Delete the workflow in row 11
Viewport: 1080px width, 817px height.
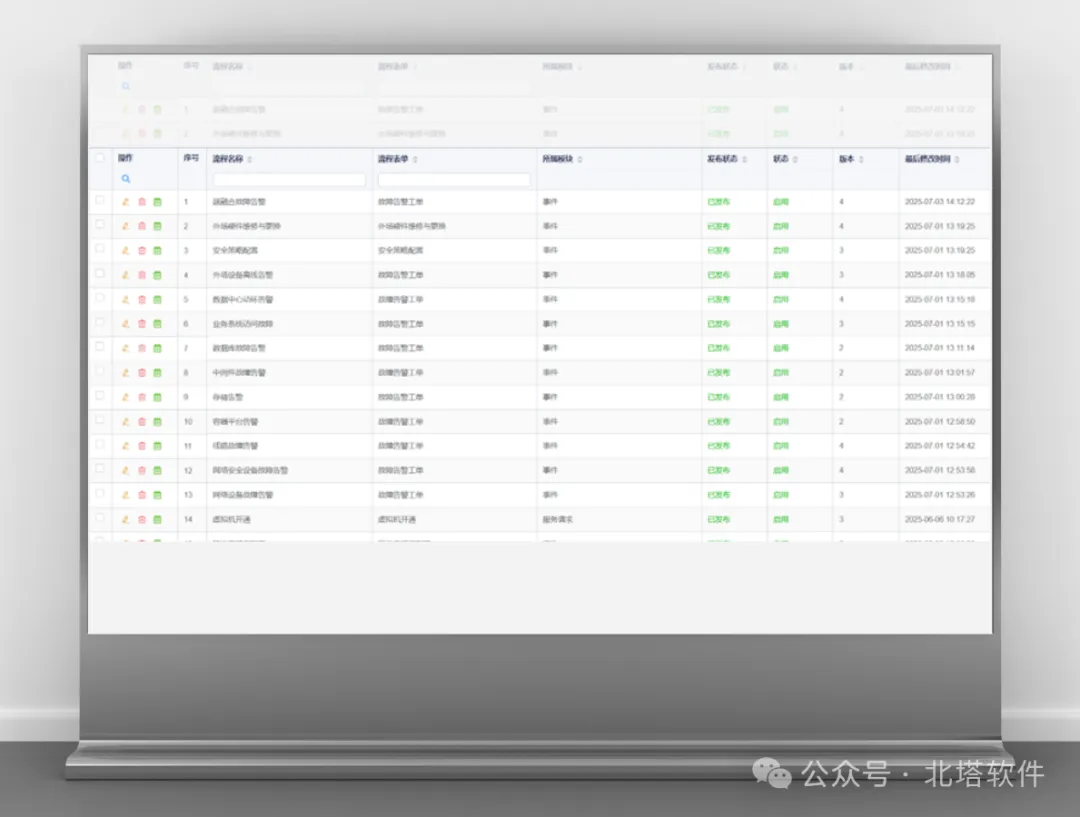[x=142, y=446]
